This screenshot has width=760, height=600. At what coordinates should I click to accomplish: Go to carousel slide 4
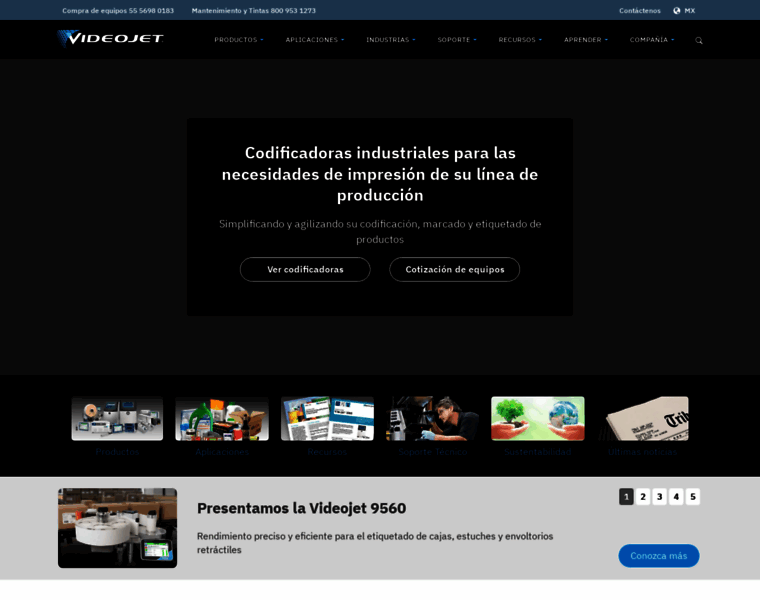point(676,497)
